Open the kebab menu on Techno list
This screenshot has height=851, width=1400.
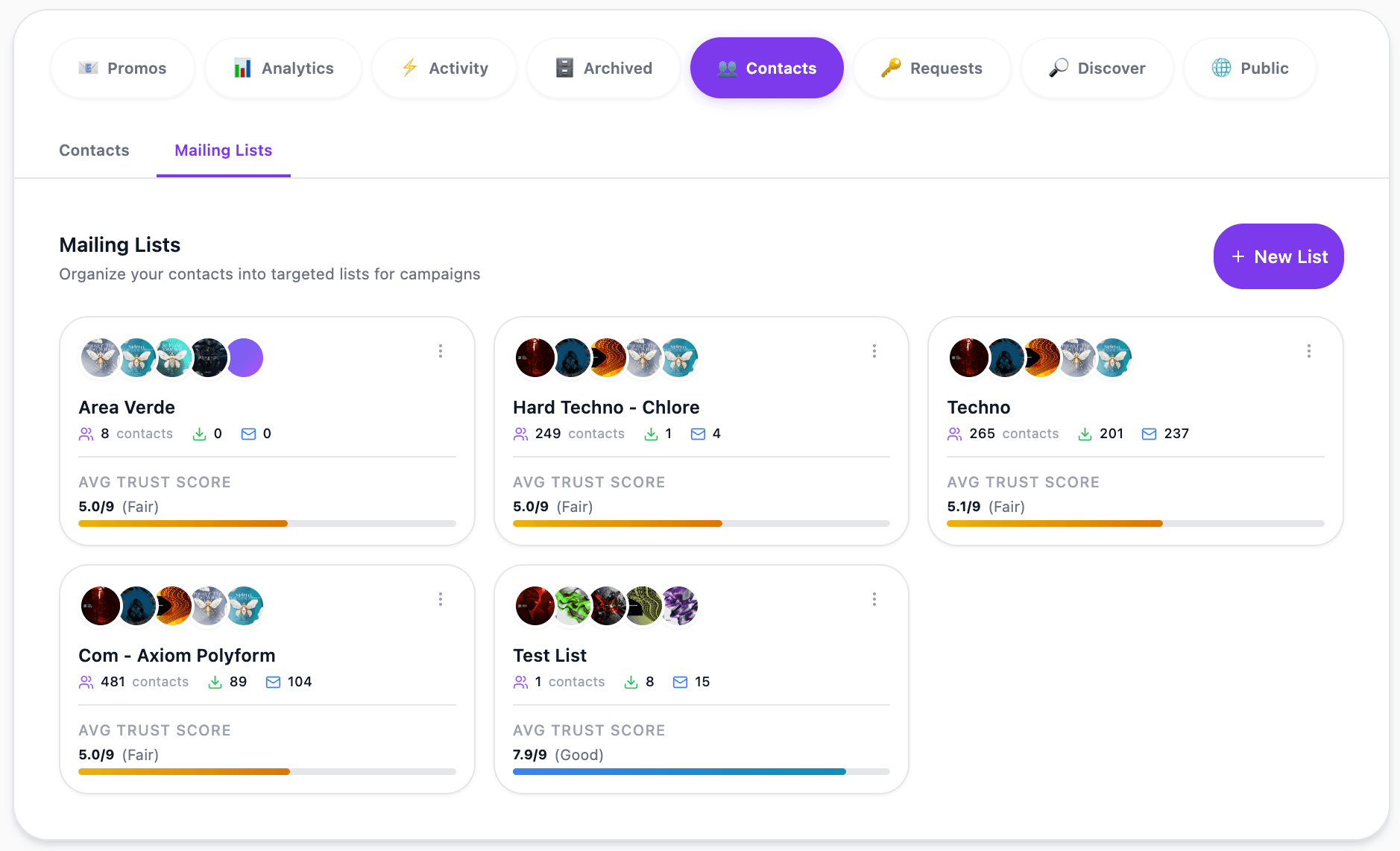click(x=1308, y=351)
